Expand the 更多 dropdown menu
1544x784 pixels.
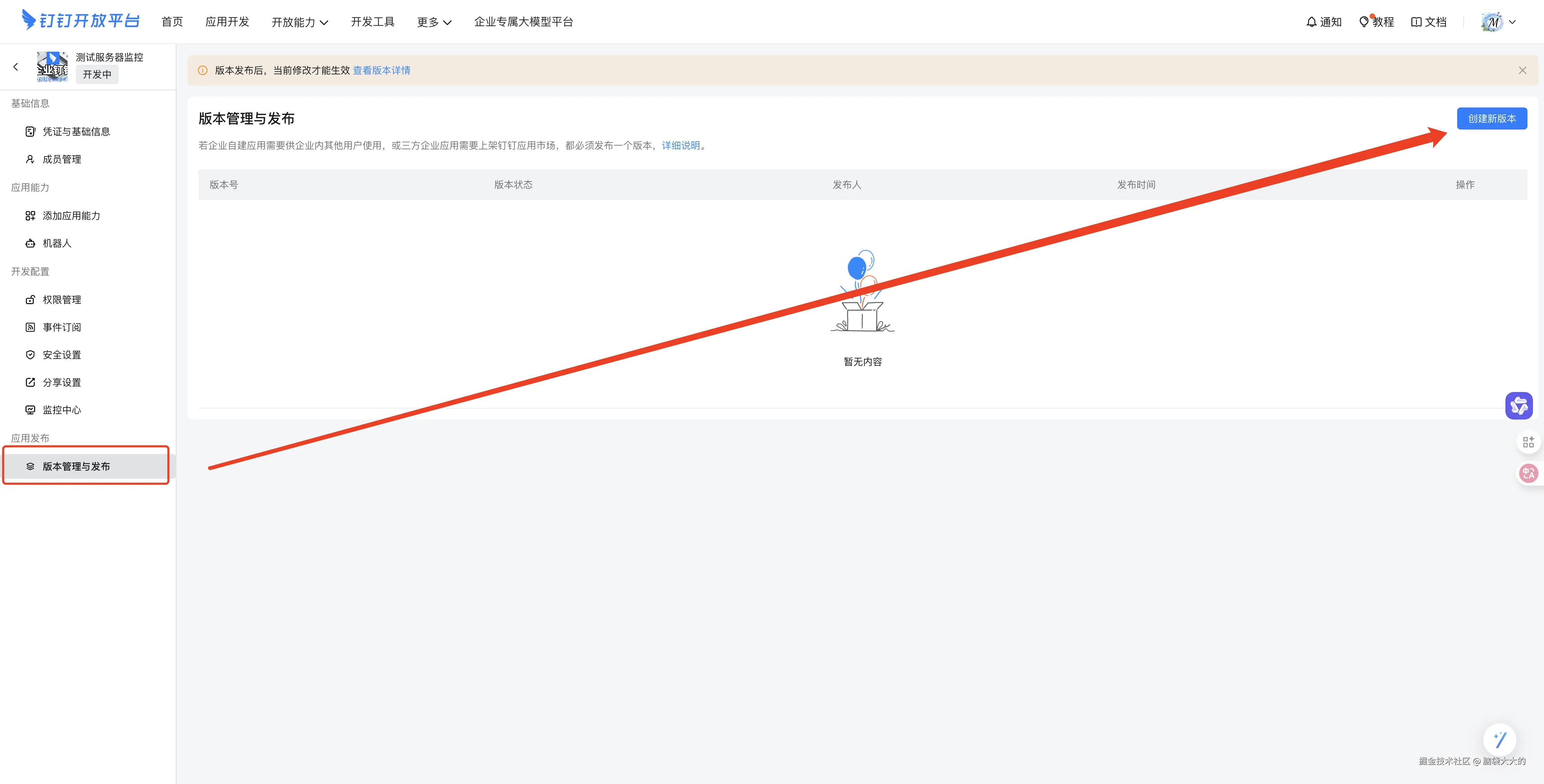pos(434,22)
